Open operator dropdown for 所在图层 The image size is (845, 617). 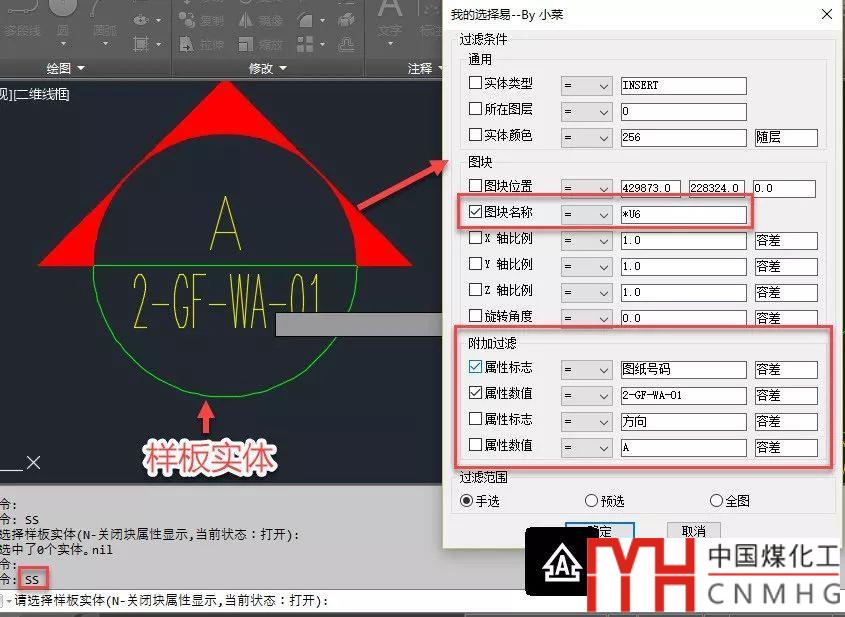pos(586,112)
